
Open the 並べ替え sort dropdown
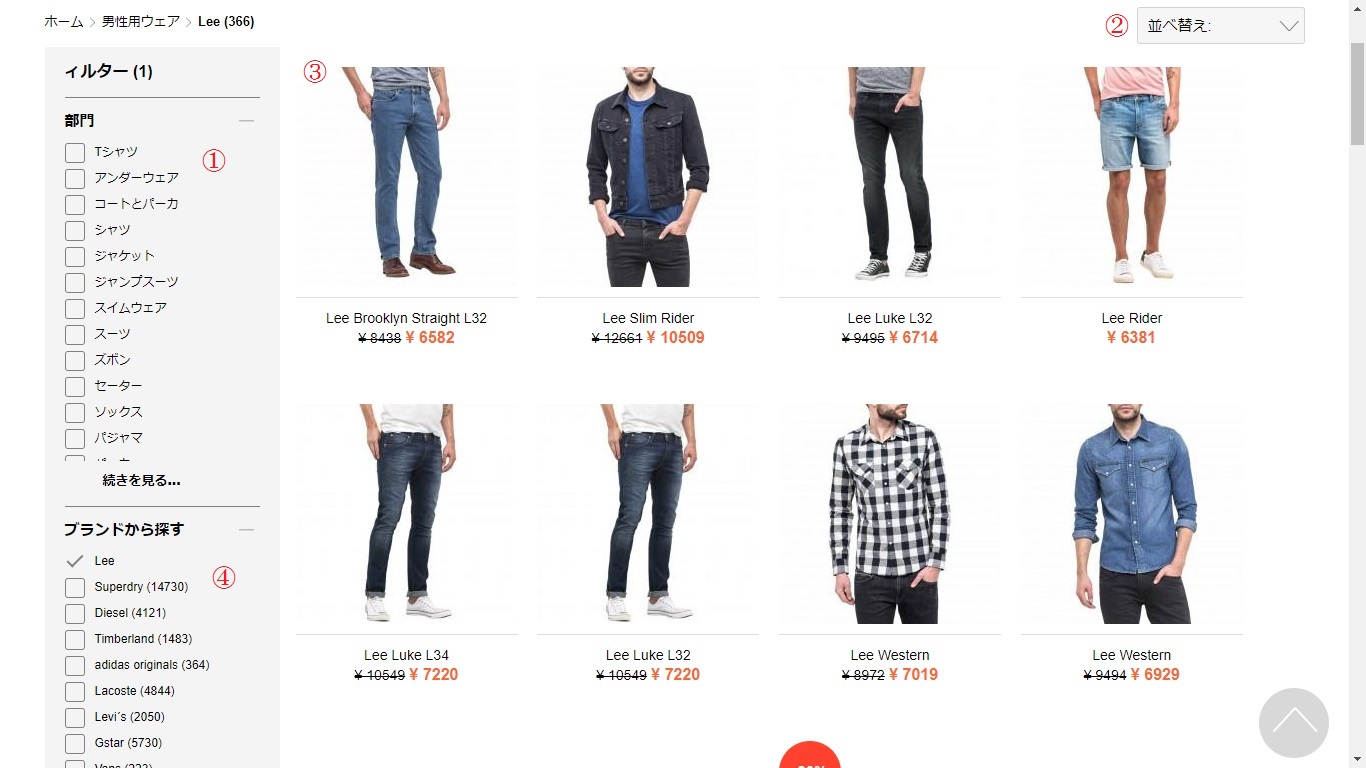[1221, 26]
